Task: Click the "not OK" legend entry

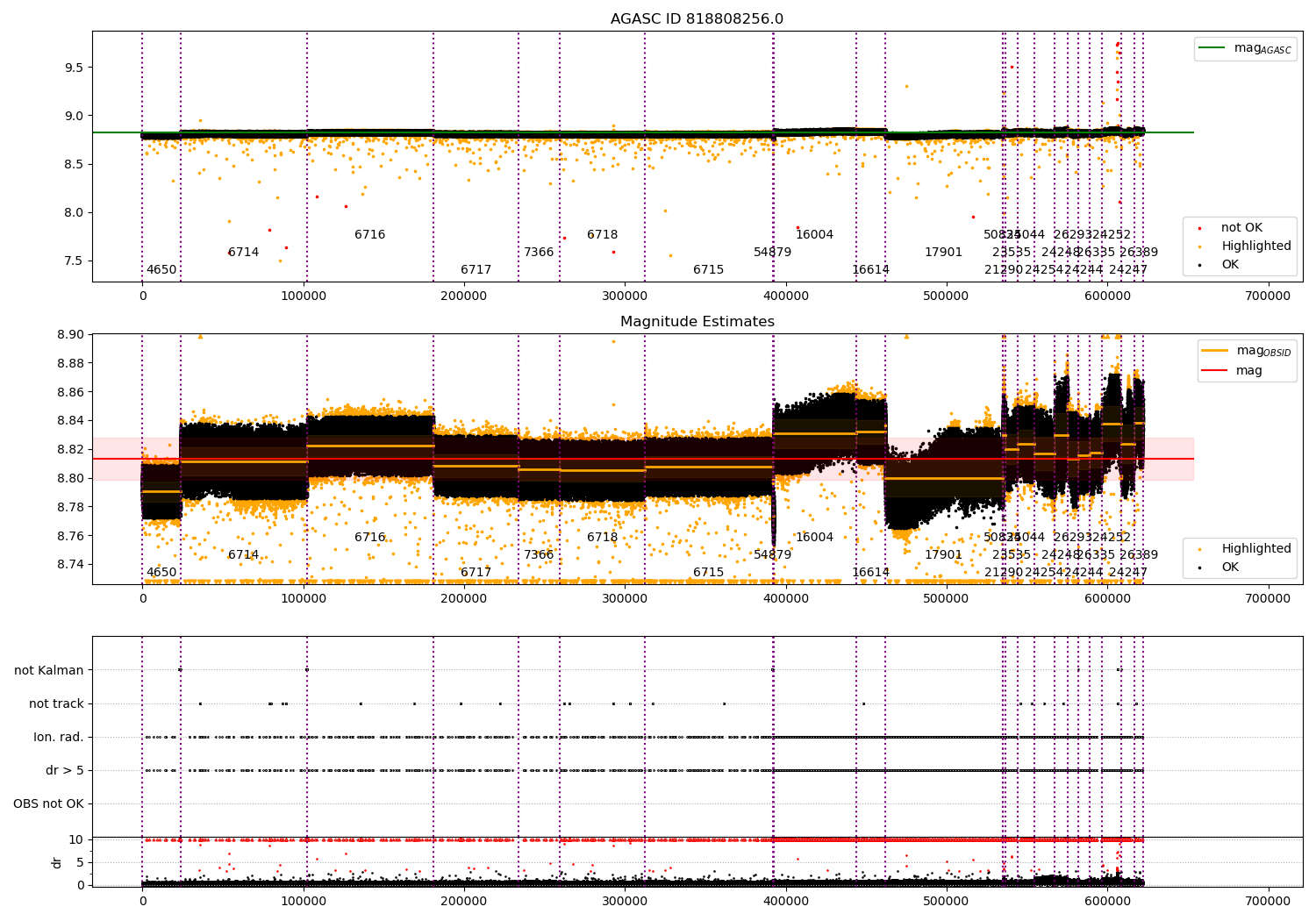Action: point(1241,228)
